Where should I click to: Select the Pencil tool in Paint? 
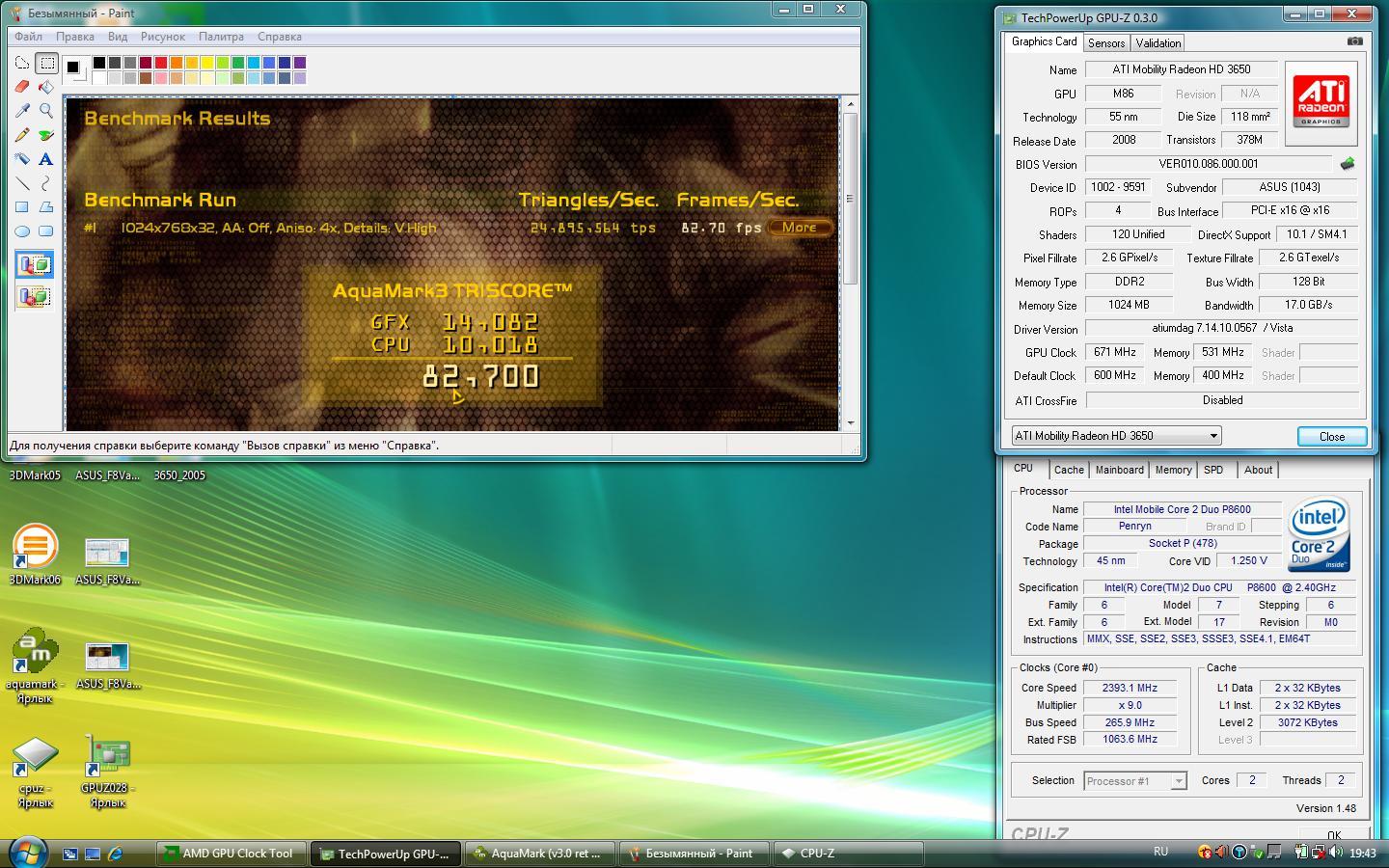[x=22, y=135]
